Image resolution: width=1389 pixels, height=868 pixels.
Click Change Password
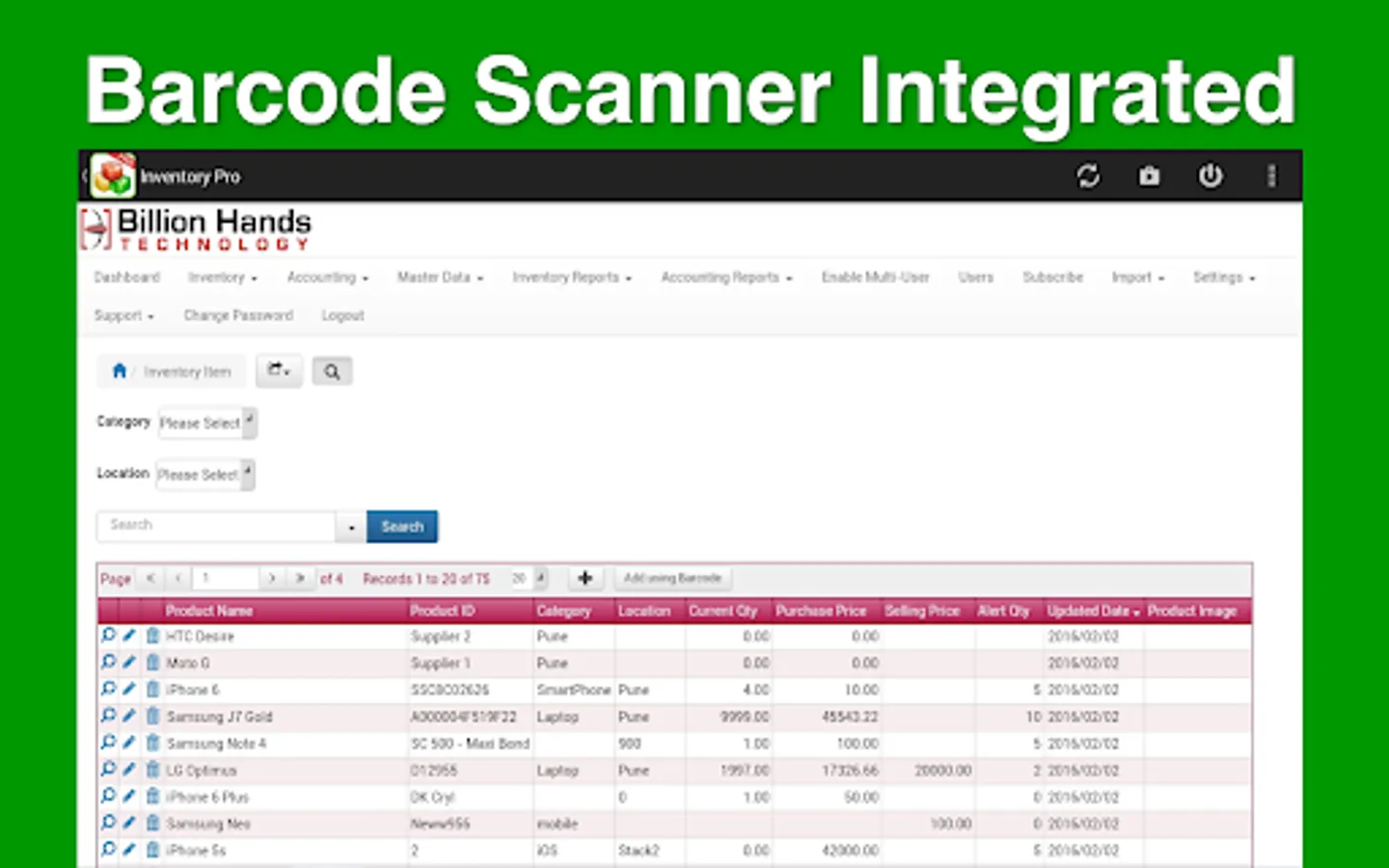click(x=238, y=315)
